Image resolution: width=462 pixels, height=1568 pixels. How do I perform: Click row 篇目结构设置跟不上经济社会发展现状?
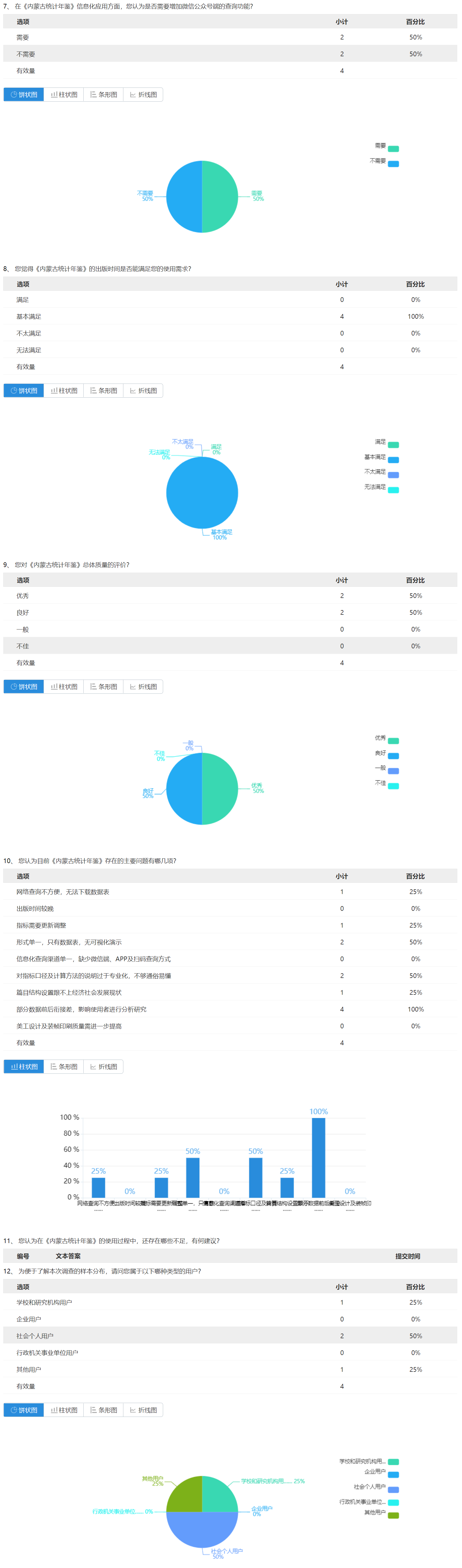(x=230, y=992)
